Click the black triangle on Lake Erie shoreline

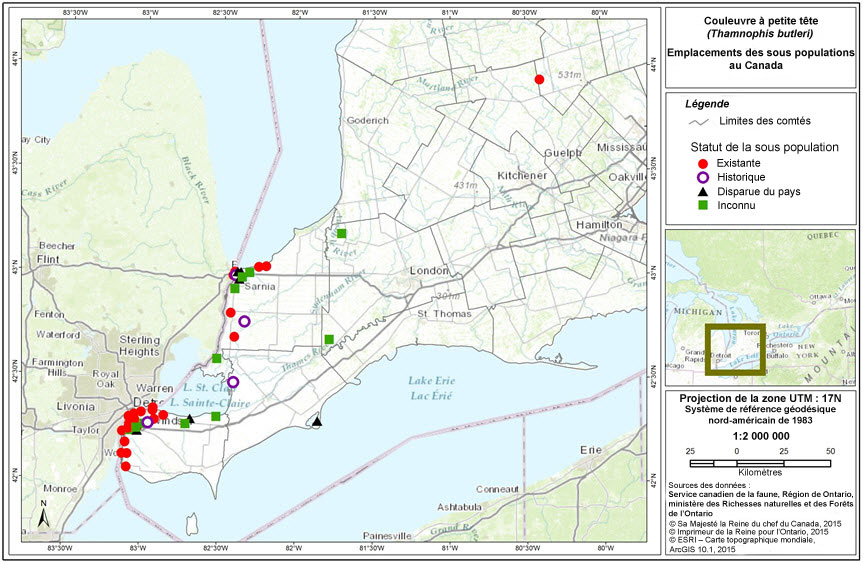[317, 421]
